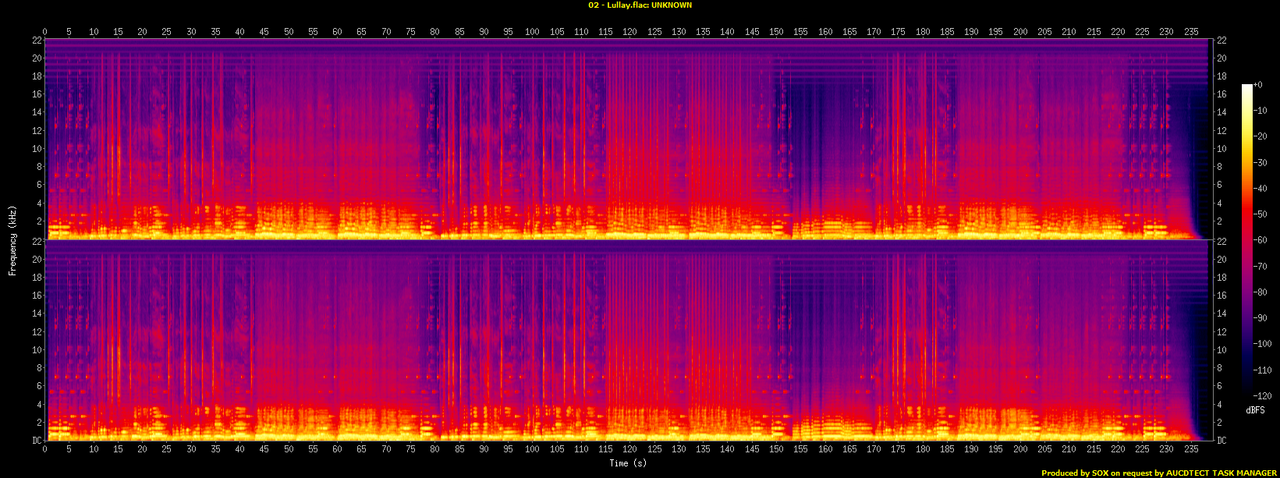Screen dimensions: 1280x478
Task: Click the "-80" value on dBFS scale
Action: tap(1262, 292)
